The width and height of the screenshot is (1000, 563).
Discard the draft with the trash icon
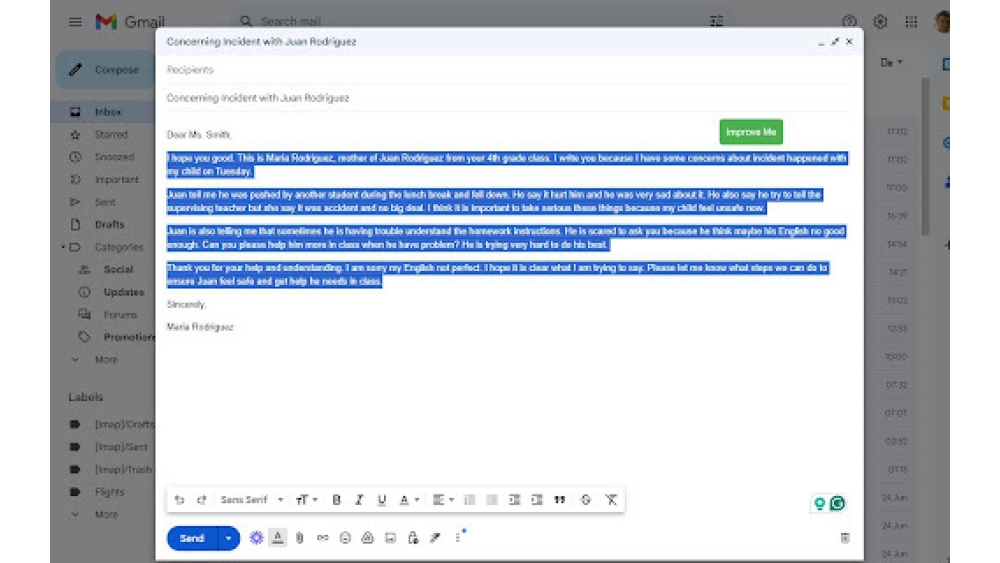click(x=845, y=538)
